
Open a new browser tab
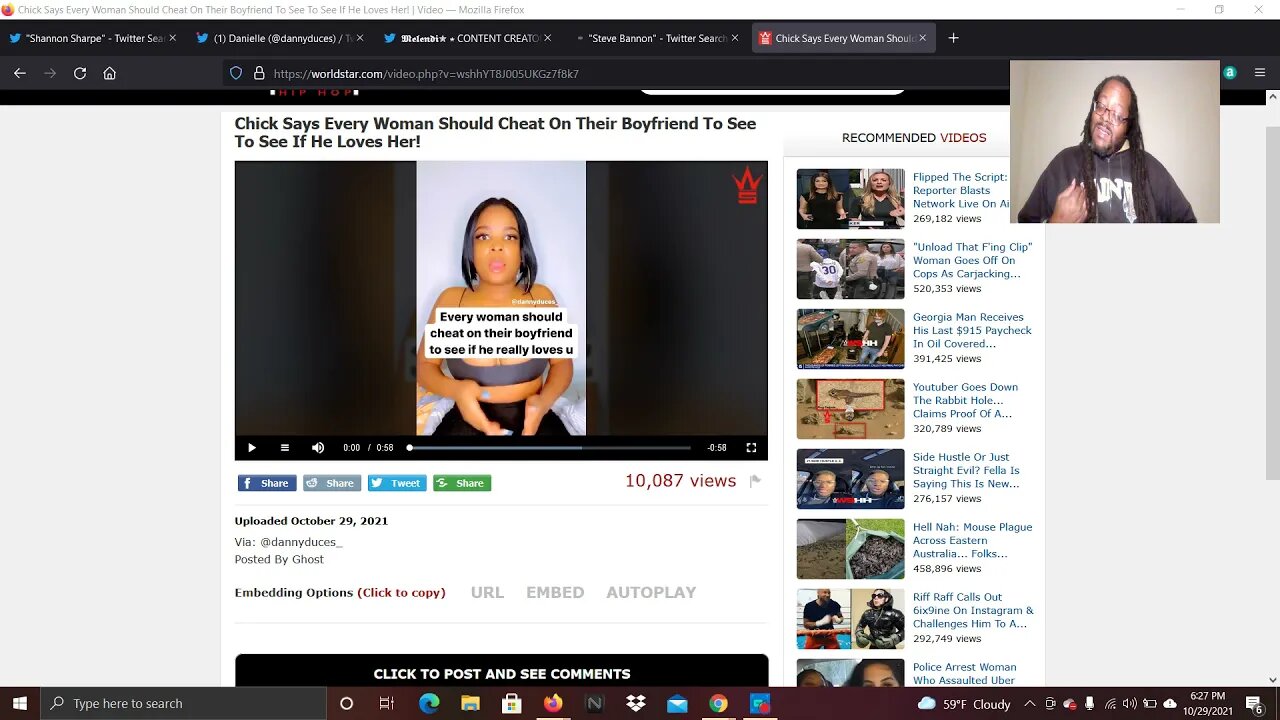953,38
